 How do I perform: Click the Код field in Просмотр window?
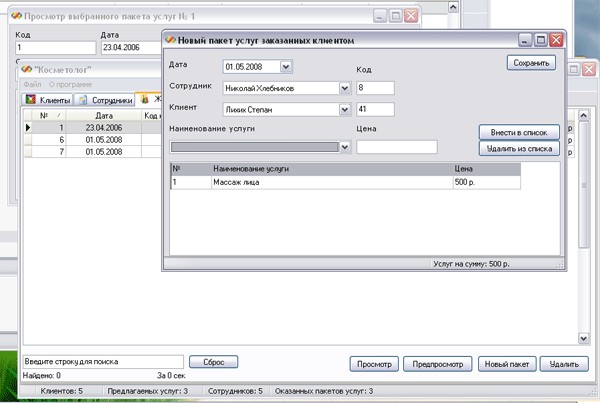(55, 47)
